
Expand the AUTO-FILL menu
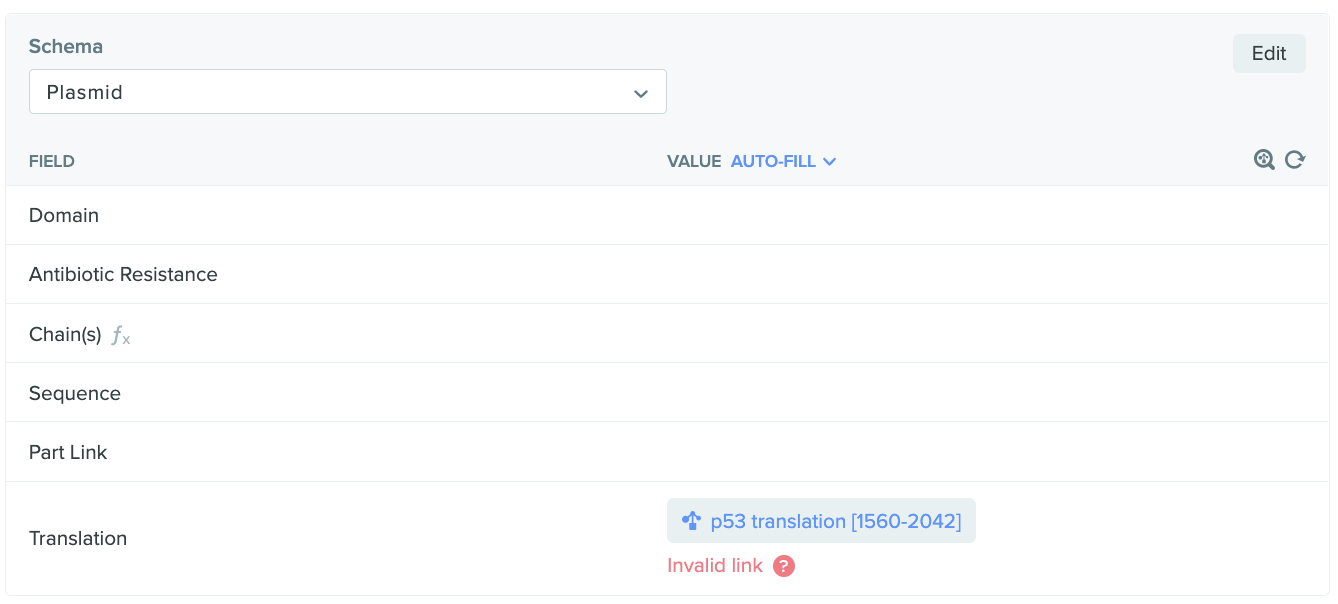pyautogui.click(x=783, y=161)
